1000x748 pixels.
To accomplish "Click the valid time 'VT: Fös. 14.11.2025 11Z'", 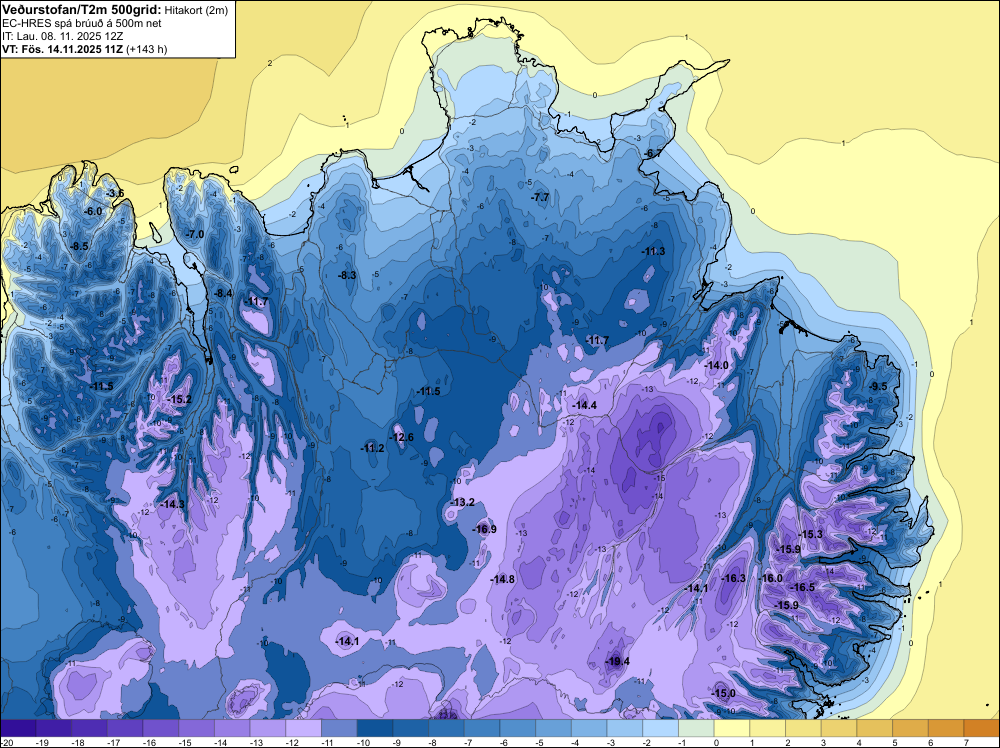I will [62, 49].
